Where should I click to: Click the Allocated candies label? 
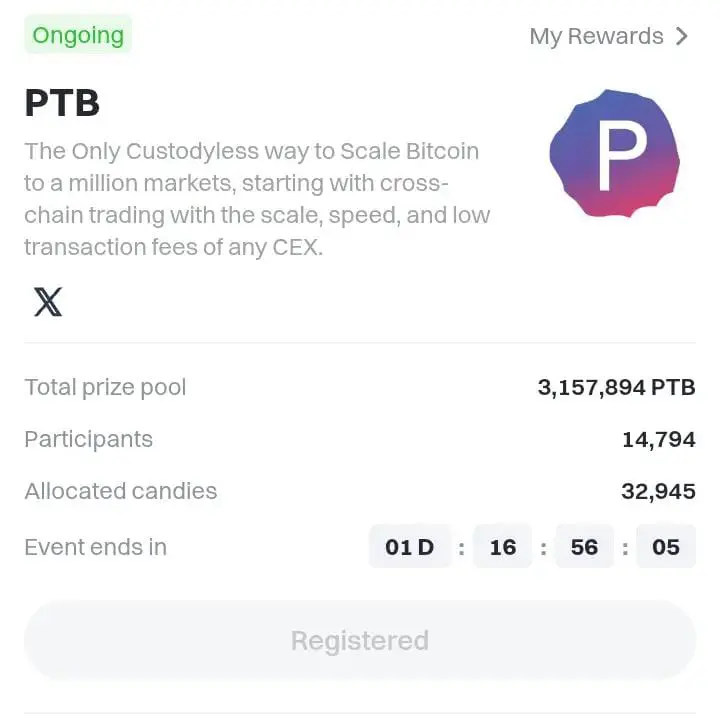click(x=121, y=491)
